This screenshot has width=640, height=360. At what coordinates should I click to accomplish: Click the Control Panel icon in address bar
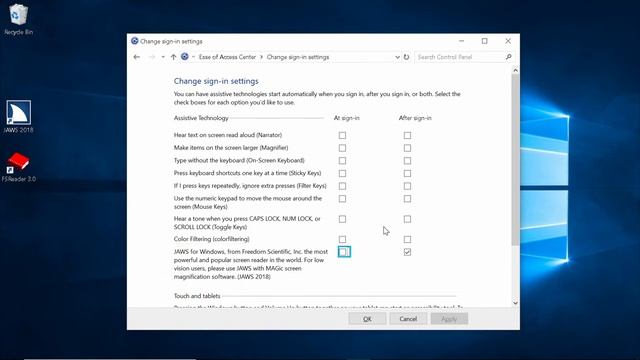[x=184, y=57]
